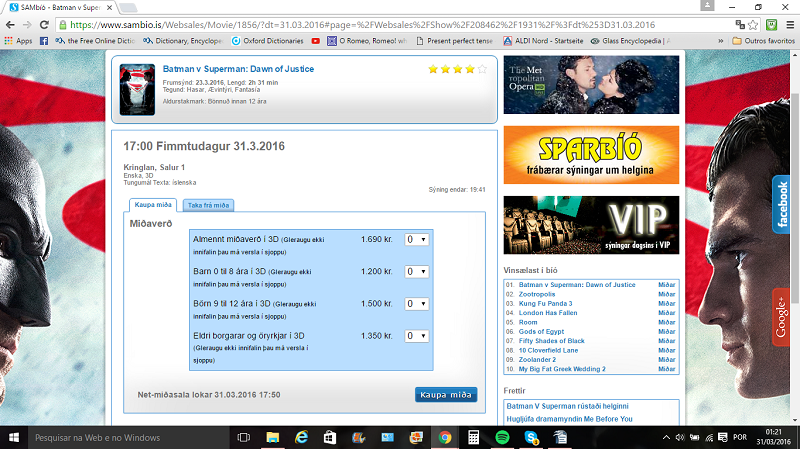Click the first gold rating star
Viewport: 800px width, 449px height.
pos(433,69)
